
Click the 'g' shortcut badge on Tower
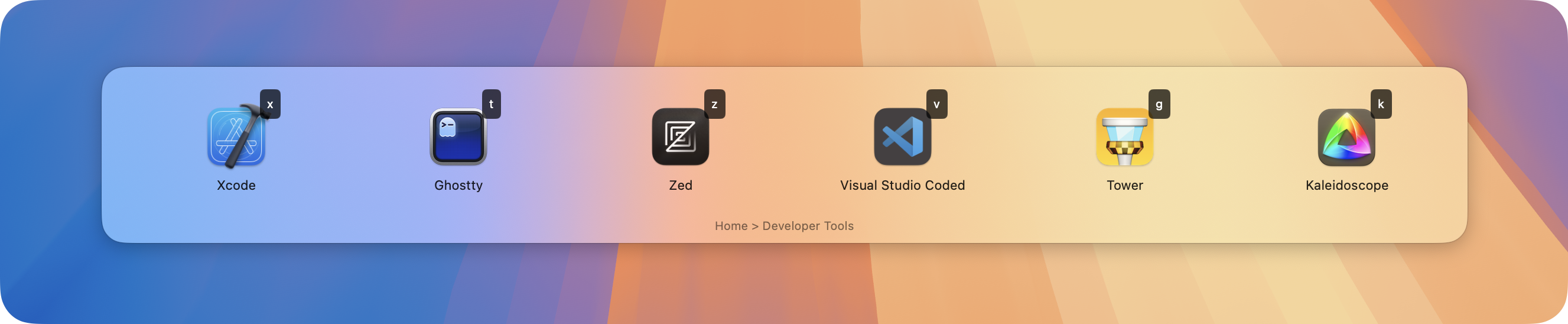[1159, 104]
